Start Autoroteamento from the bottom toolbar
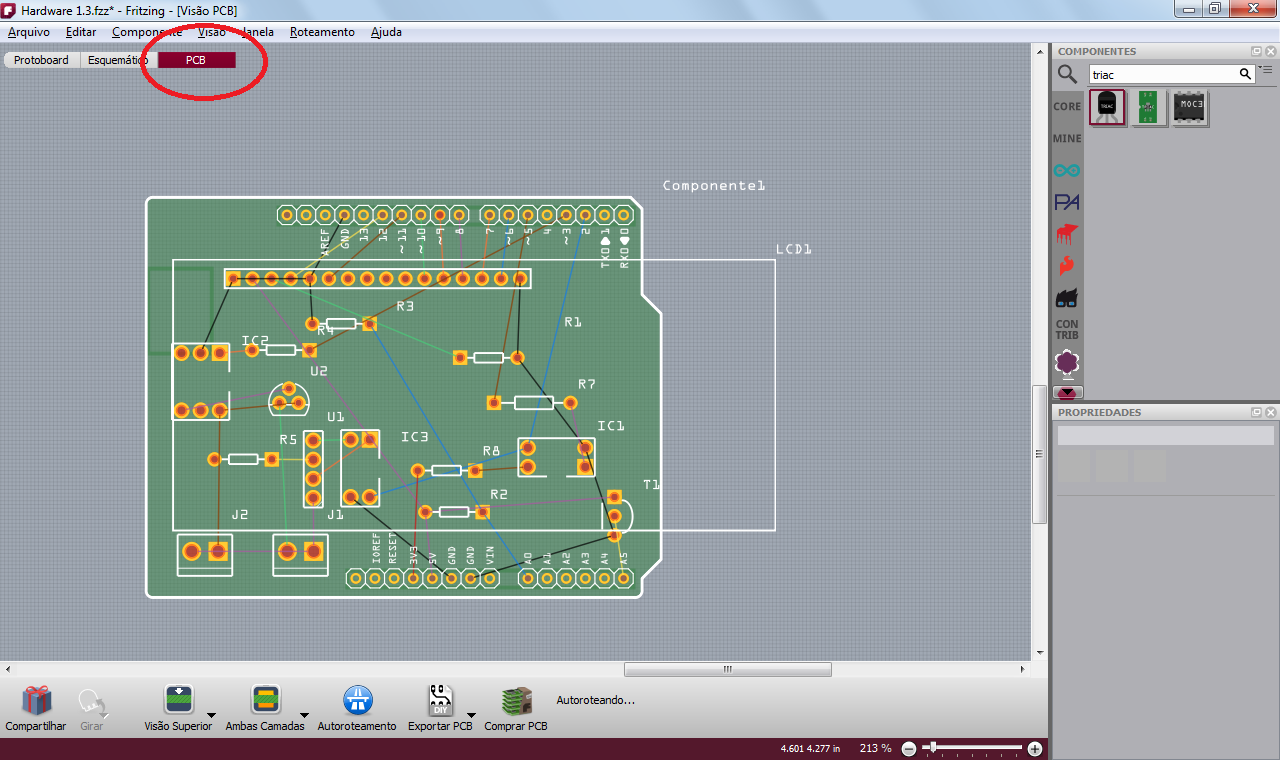This screenshot has height=760, width=1280. [x=357, y=701]
